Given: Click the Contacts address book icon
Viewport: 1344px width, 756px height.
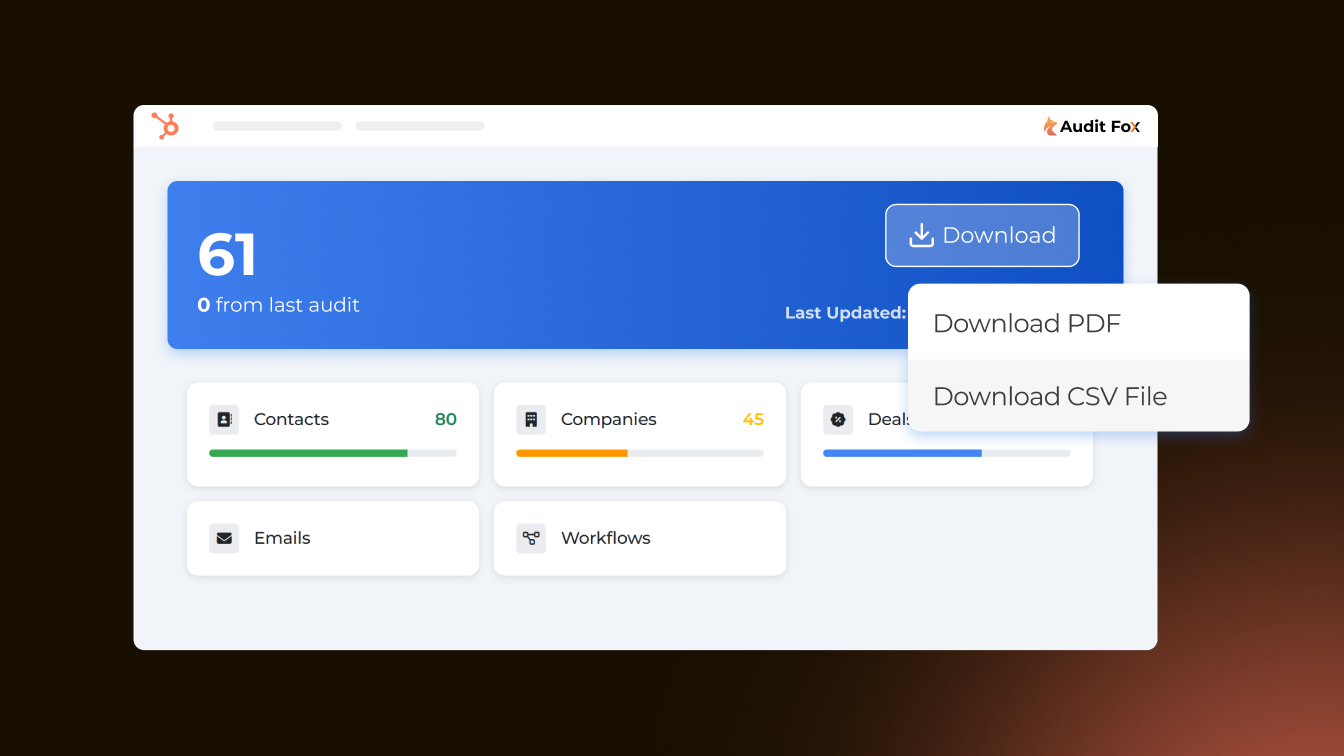Looking at the screenshot, I should coord(224,419).
